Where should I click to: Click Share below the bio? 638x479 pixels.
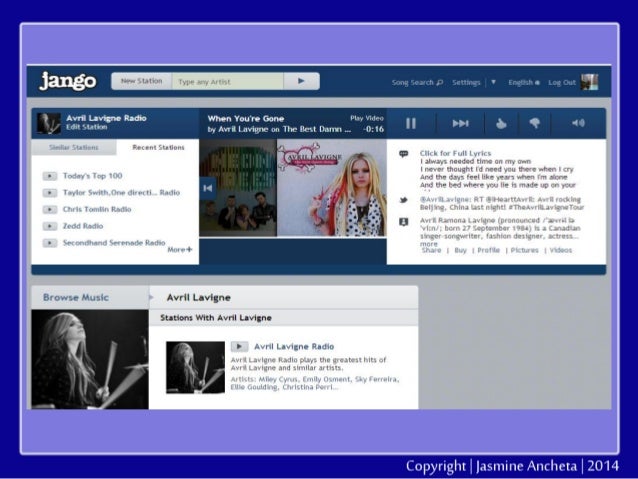tap(431, 250)
